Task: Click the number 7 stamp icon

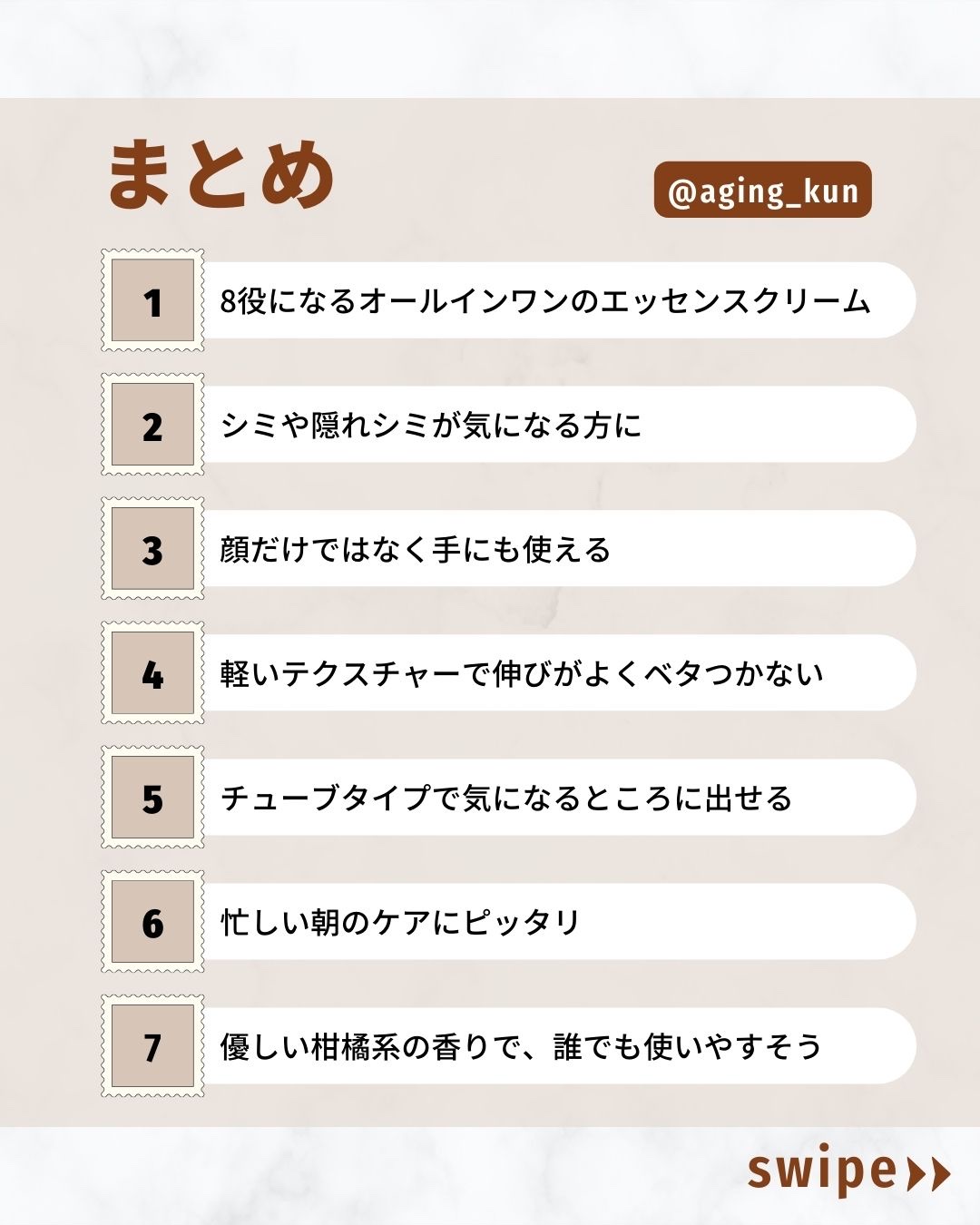Action: tap(152, 1046)
